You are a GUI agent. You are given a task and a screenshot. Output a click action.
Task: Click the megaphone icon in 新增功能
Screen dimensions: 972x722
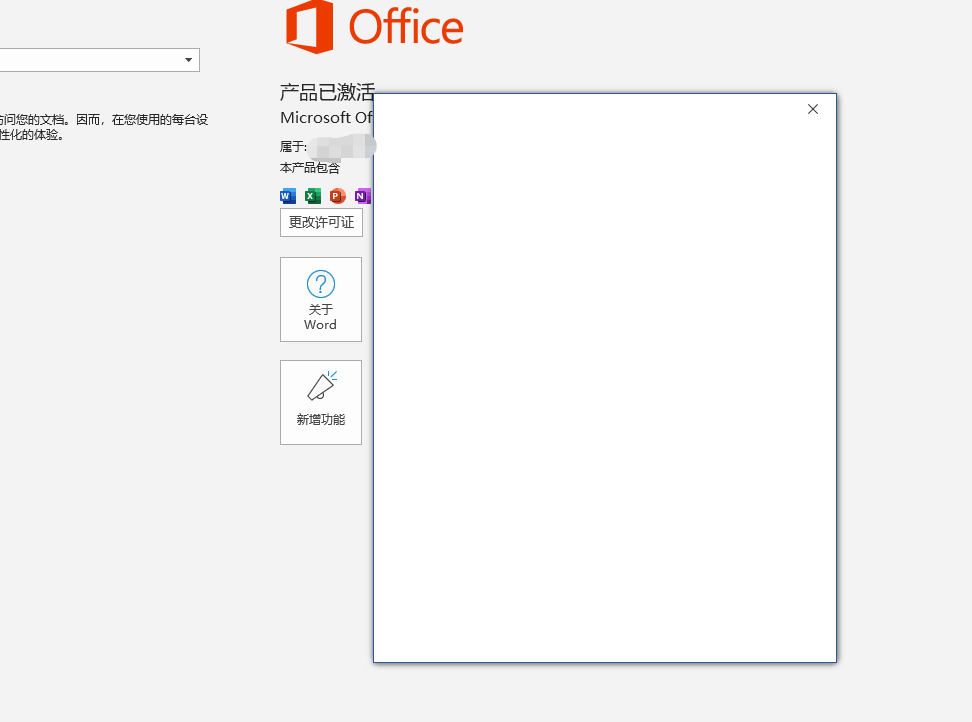click(x=322, y=385)
